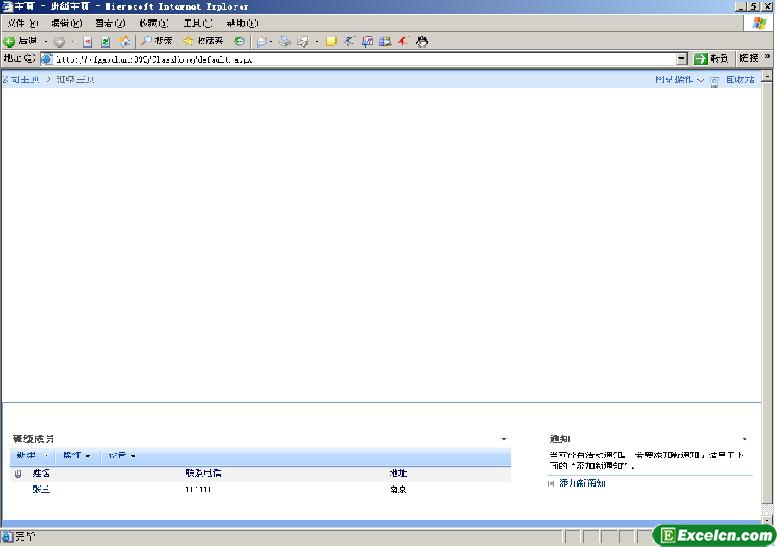
Task: Click the grey Forward arrow button
Action: [59, 42]
